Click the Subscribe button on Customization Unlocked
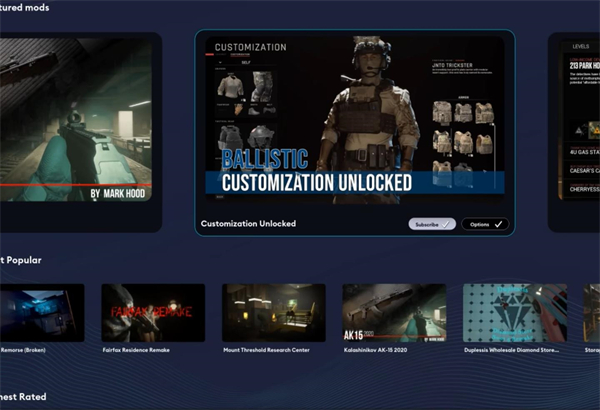The height and width of the screenshot is (410, 600). [432, 224]
